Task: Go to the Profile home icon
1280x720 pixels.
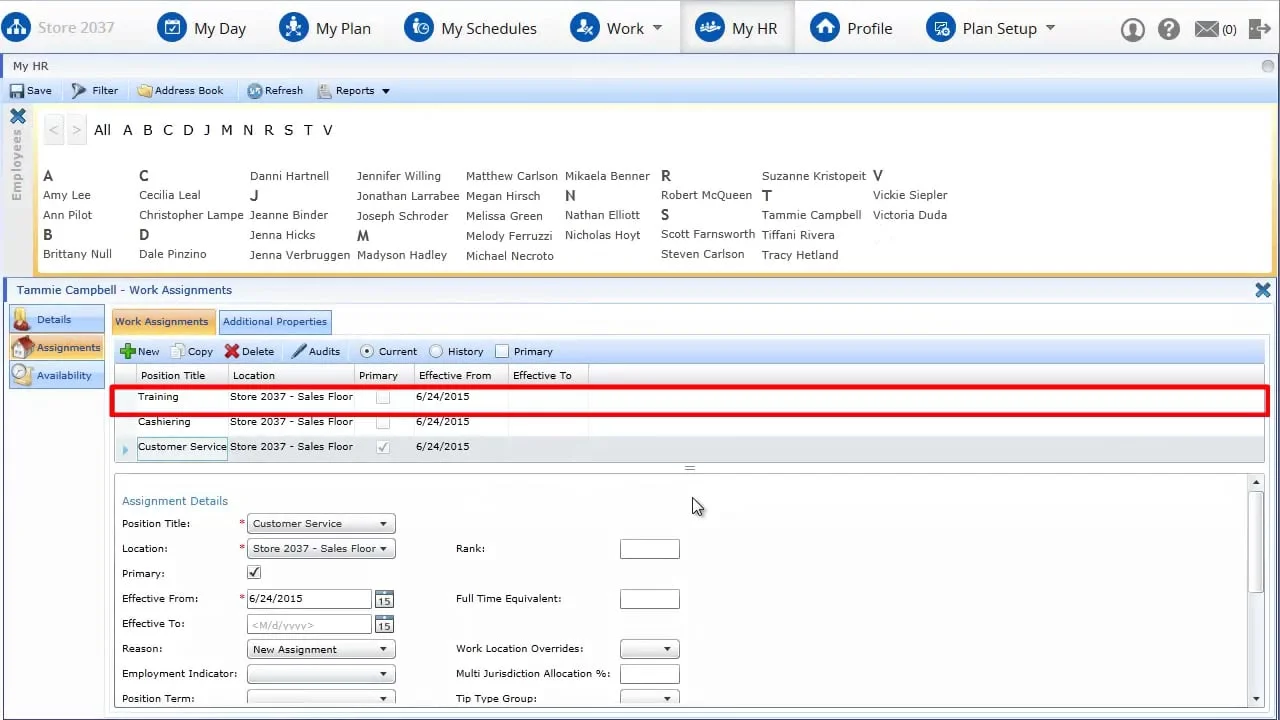Action: [824, 27]
